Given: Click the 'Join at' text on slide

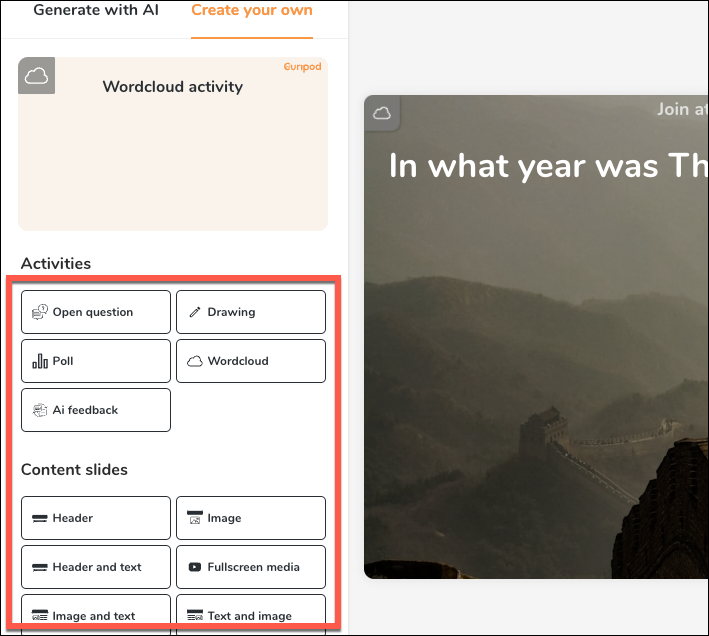Looking at the screenshot, I should pyautogui.click(x=683, y=109).
